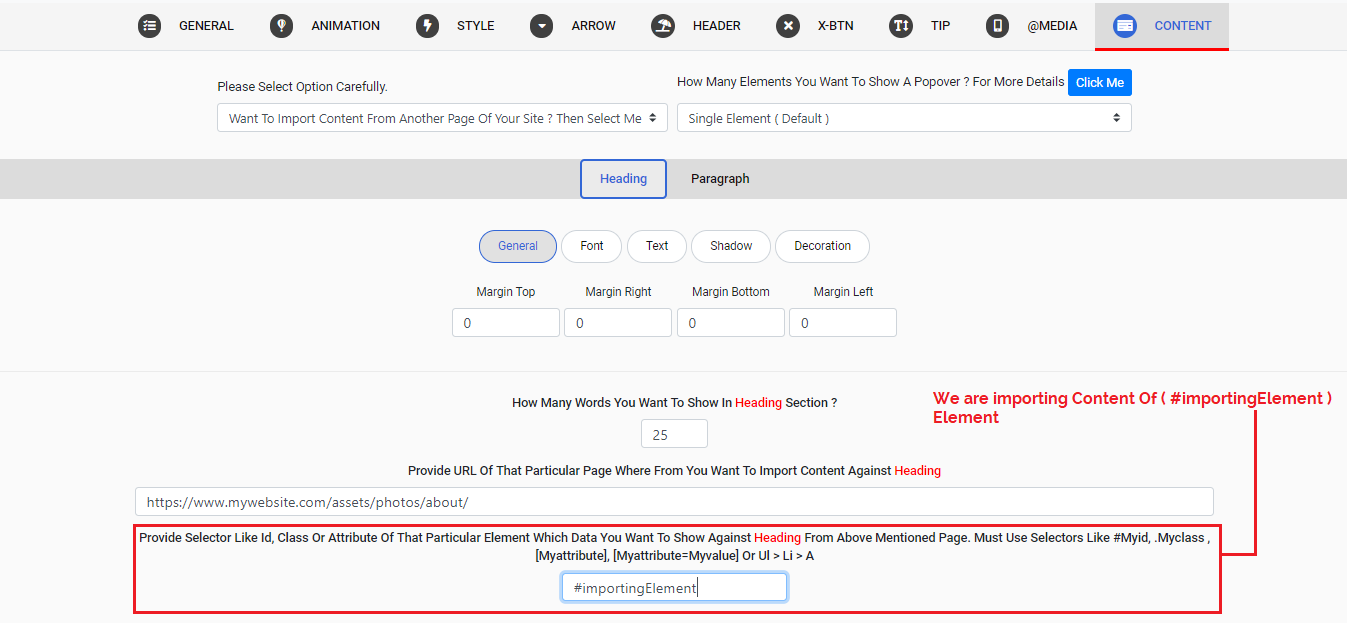Choose the Shadow pill option
The image size is (1347, 623).
[731, 246]
